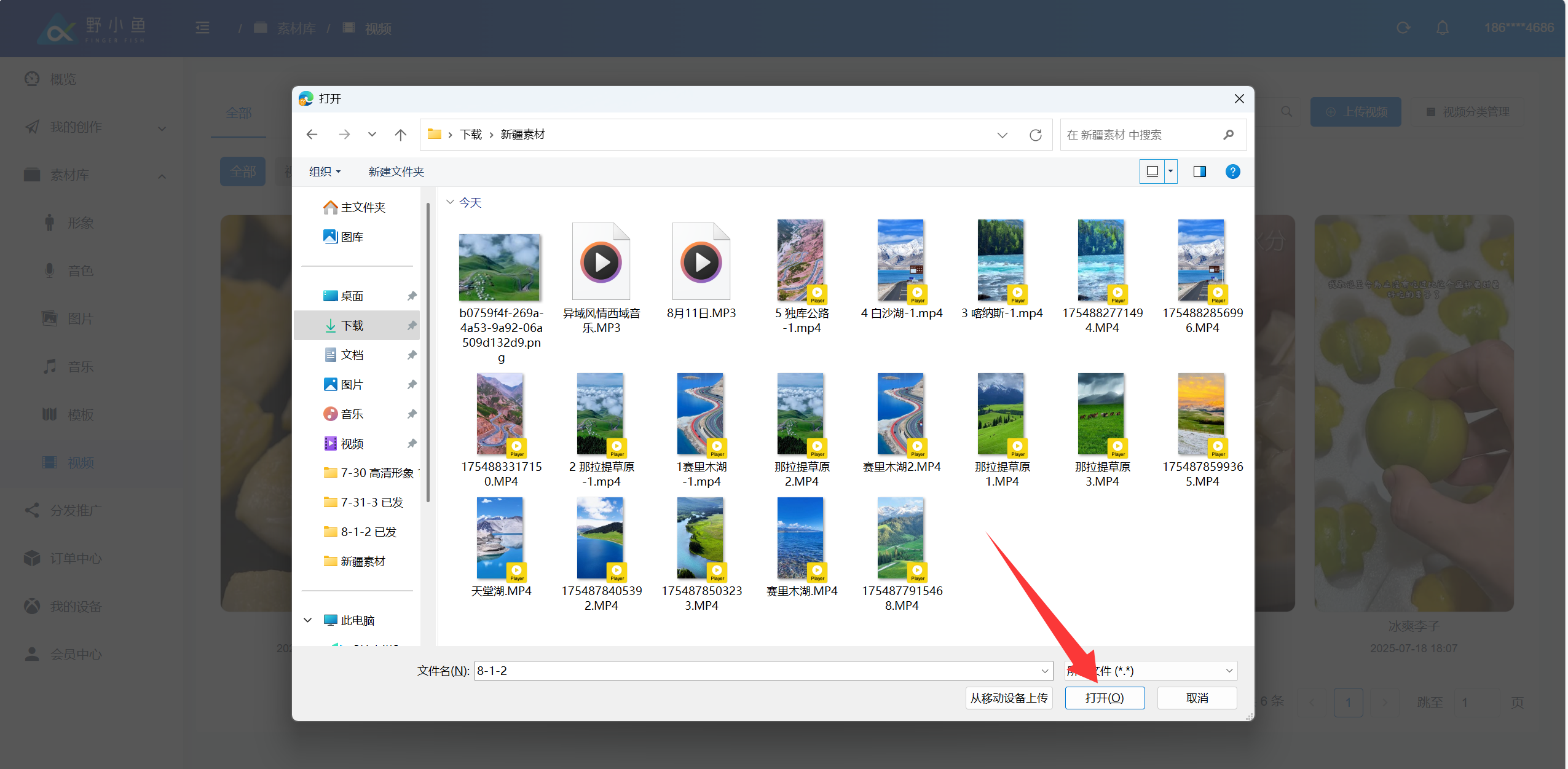The image size is (1568, 769).
Task: Click the 从移动设备上传 button
Action: (x=1009, y=698)
